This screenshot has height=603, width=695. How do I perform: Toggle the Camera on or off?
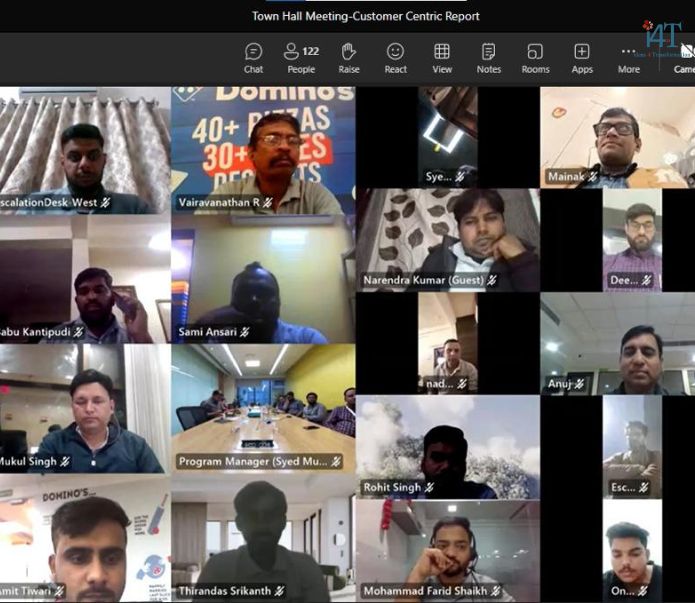[685, 58]
